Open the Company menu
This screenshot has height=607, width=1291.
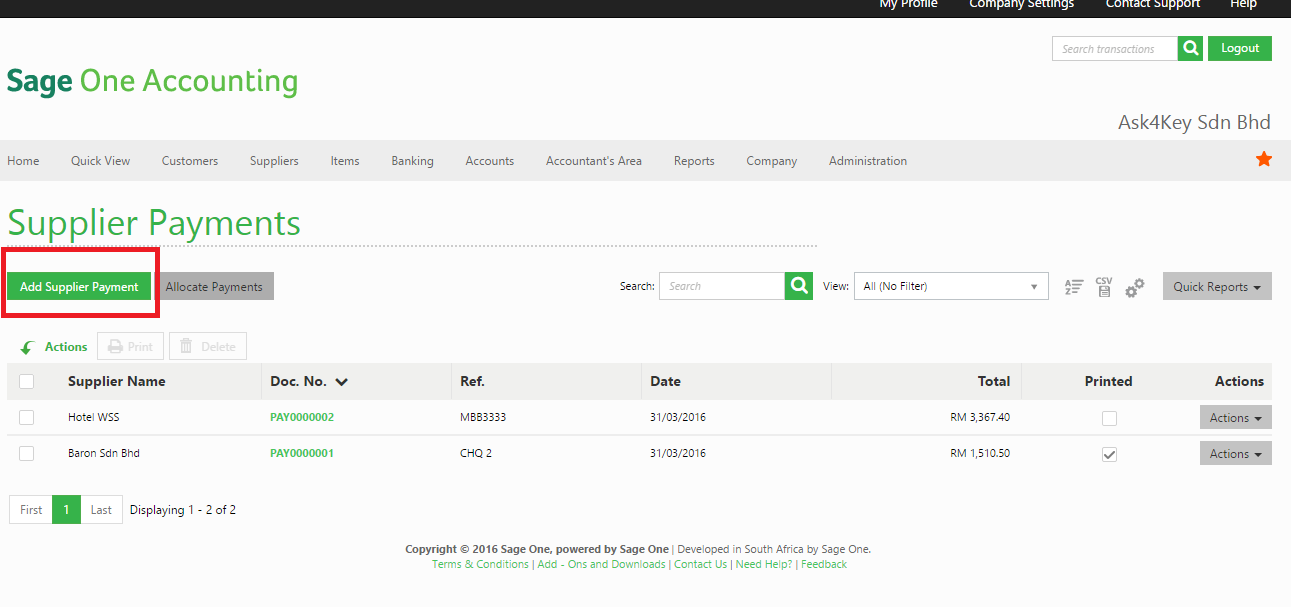pyautogui.click(x=772, y=160)
